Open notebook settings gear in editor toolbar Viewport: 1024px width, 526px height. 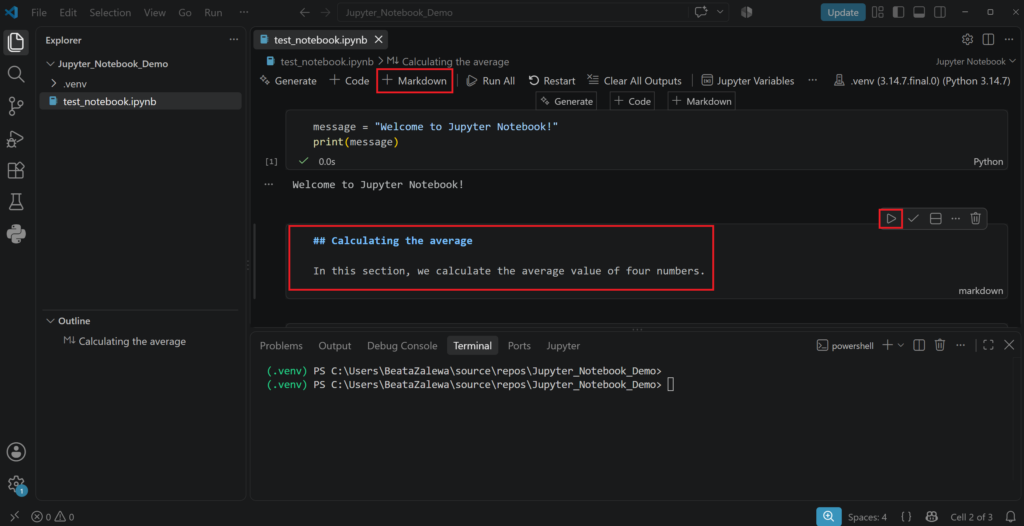[x=967, y=40]
